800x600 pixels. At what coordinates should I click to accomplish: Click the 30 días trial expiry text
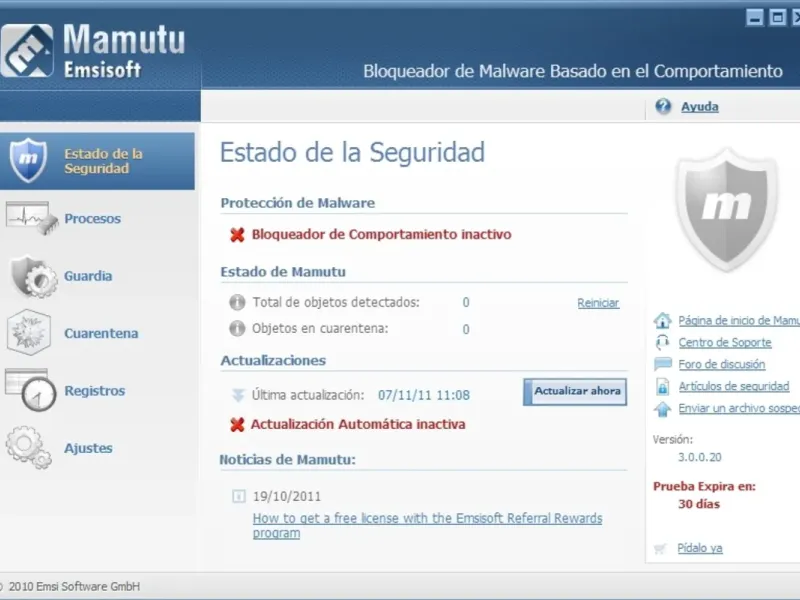698,504
